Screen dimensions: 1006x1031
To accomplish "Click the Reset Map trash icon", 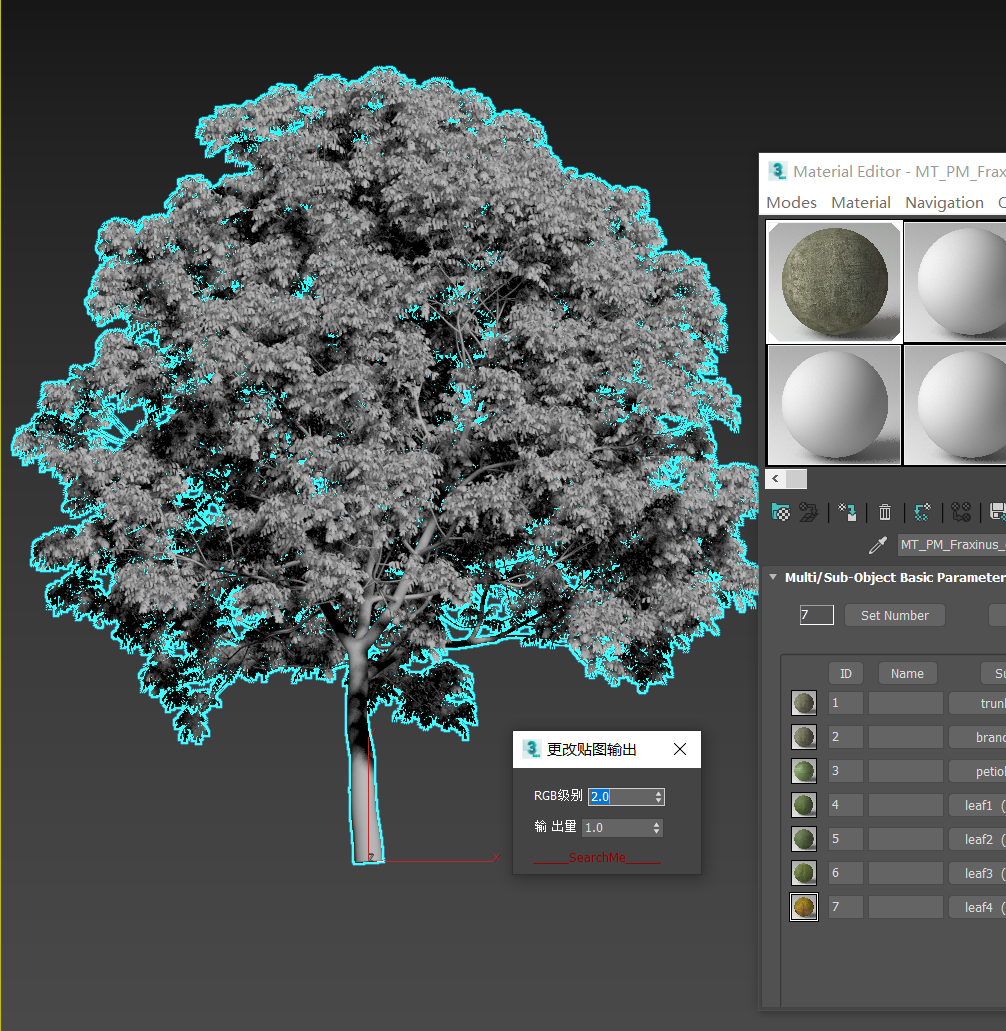I will pos(885,512).
